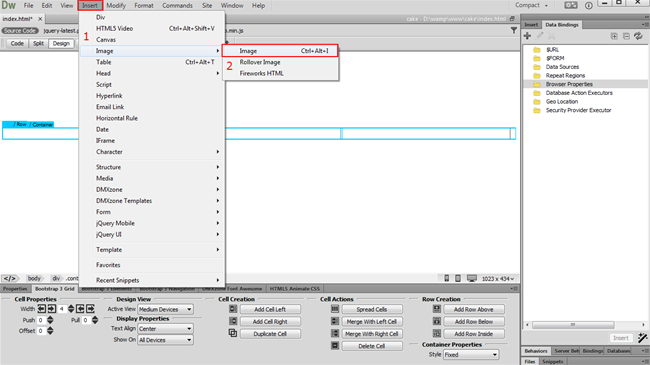Screen dimensions: 650x365
Task: Click the Duplicate Cell icon
Action: [233, 333]
